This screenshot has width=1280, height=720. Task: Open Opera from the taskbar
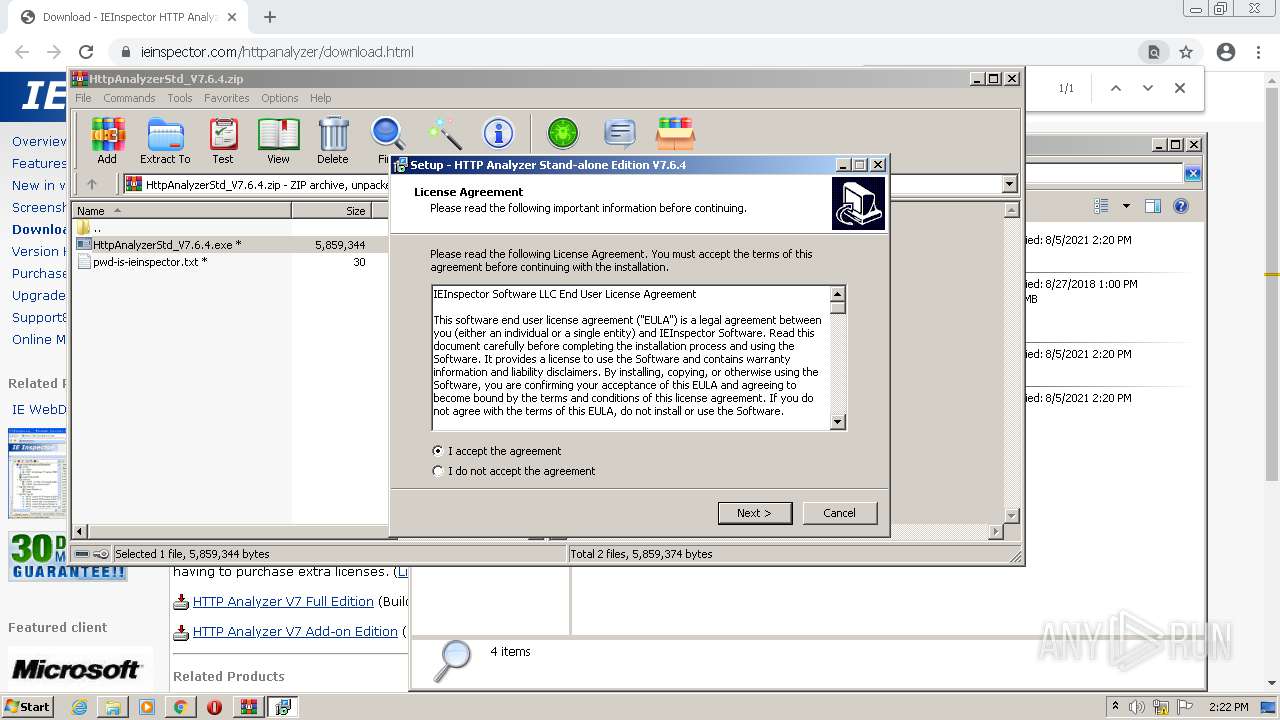coord(214,707)
